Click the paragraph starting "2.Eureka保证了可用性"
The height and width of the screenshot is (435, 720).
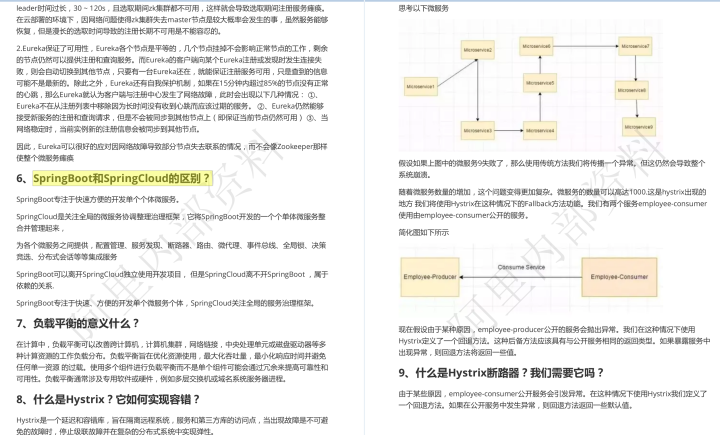tap(172, 89)
